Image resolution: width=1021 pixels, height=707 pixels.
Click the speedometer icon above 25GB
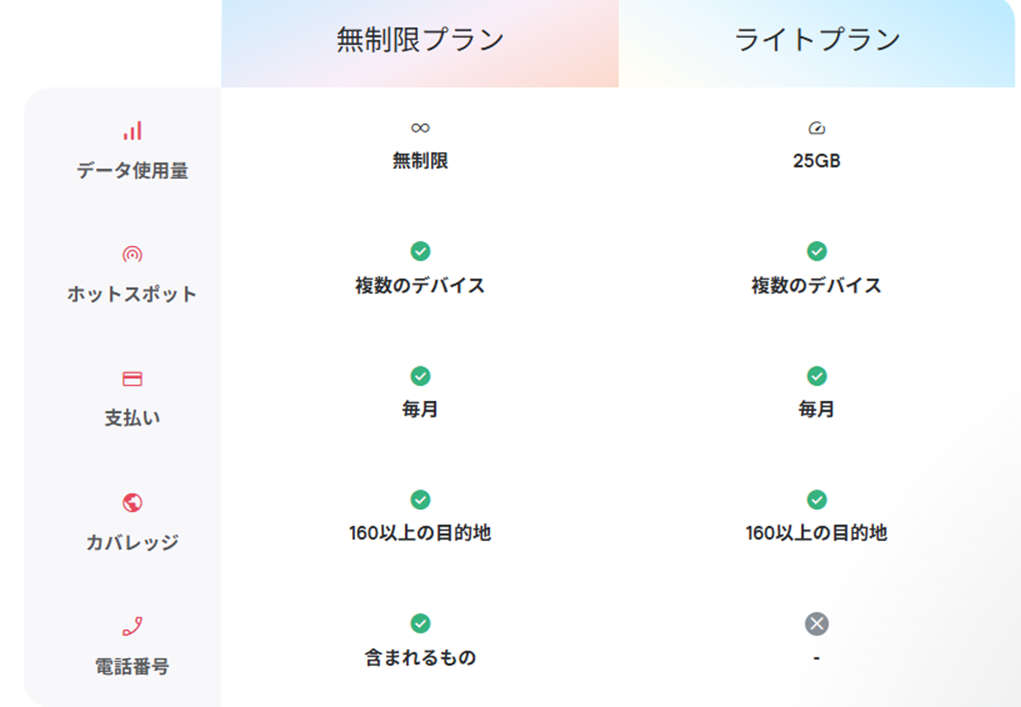816,128
